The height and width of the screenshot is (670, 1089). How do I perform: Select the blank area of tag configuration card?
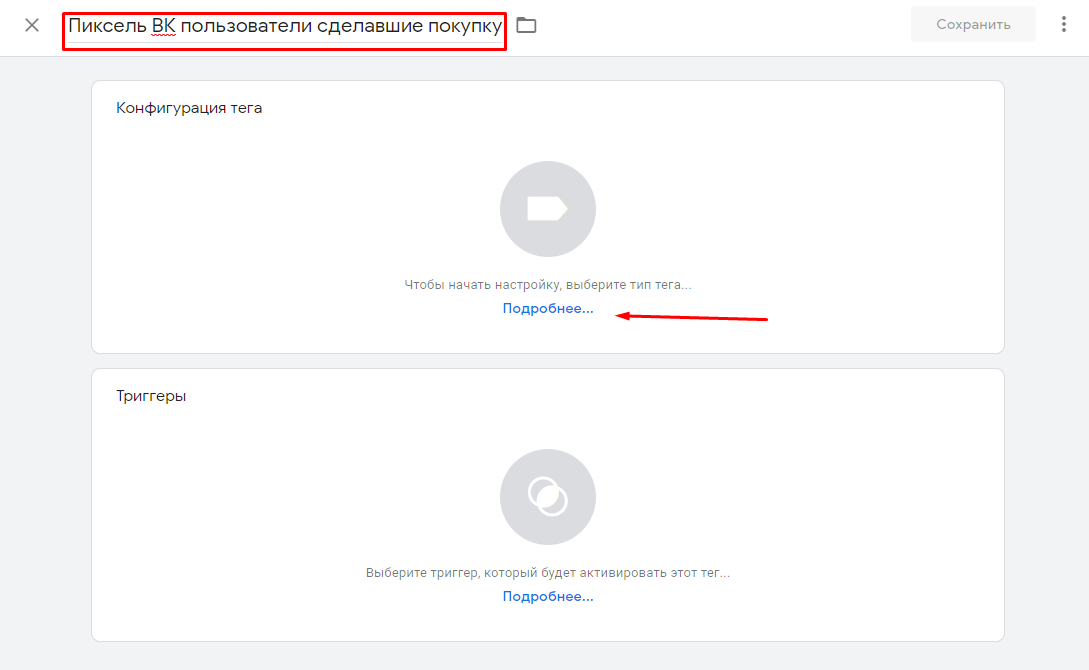[799, 208]
